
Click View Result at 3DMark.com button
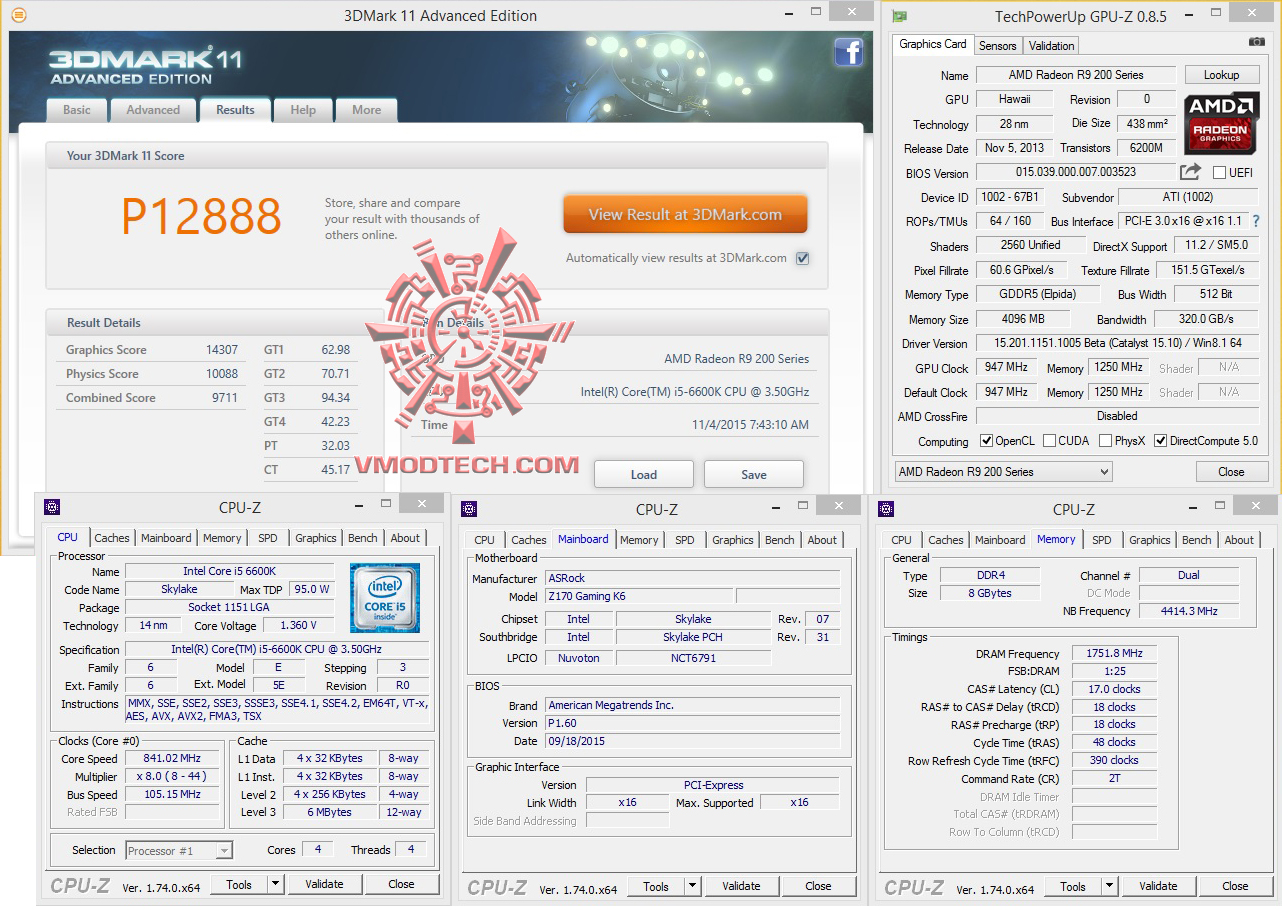(685, 214)
